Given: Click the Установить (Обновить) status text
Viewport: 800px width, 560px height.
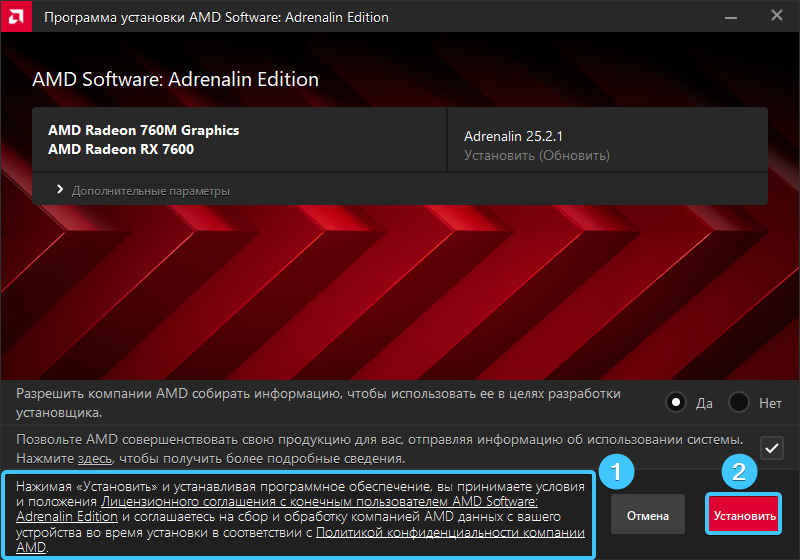Looking at the screenshot, I should coord(537,155).
